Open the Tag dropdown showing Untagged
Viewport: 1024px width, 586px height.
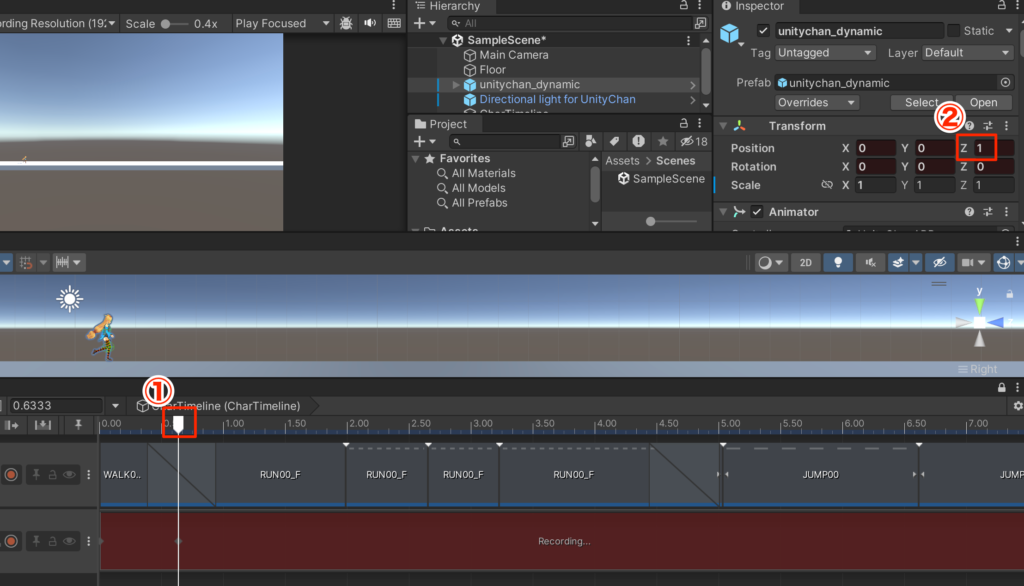[x=825, y=53]
